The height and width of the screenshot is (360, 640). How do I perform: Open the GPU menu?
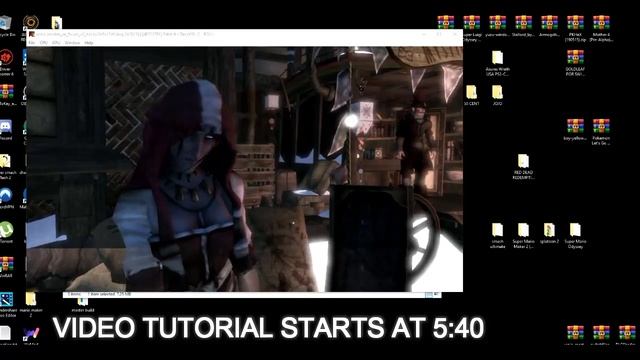(x=56, y=42)
